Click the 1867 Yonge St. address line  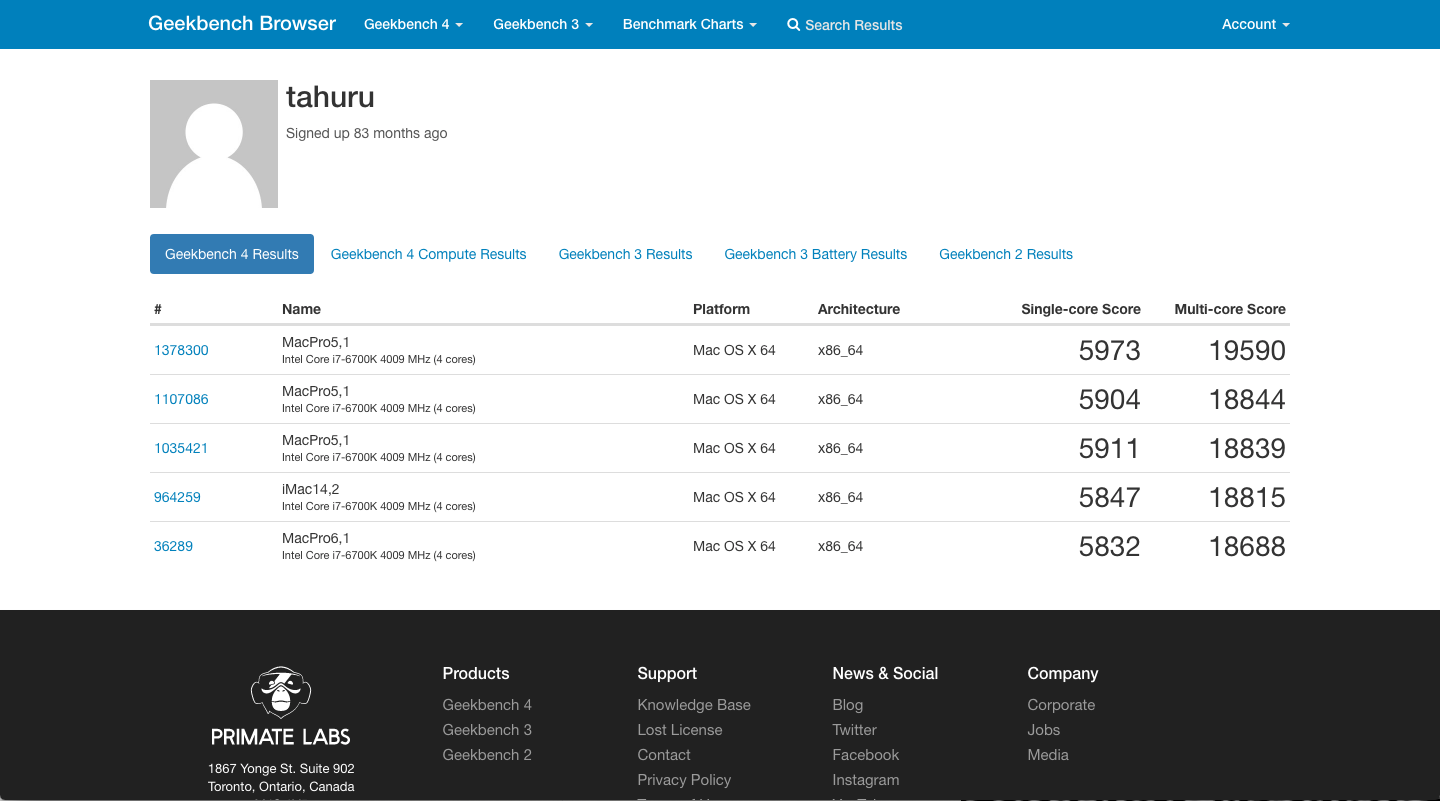click(281, 769)
